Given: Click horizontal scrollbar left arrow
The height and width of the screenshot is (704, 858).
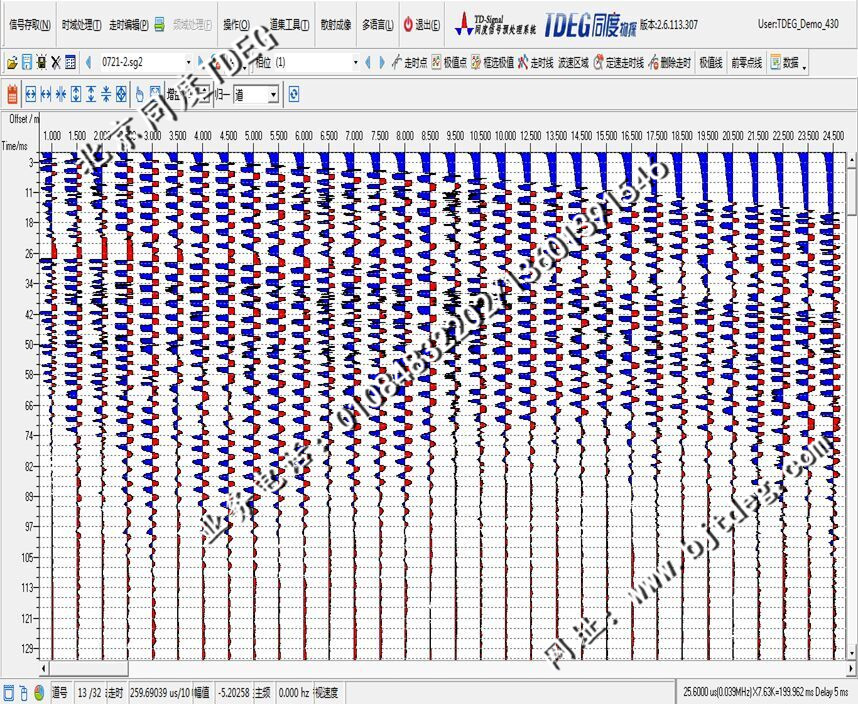Looking at the screenshot, I should point(44,668).
